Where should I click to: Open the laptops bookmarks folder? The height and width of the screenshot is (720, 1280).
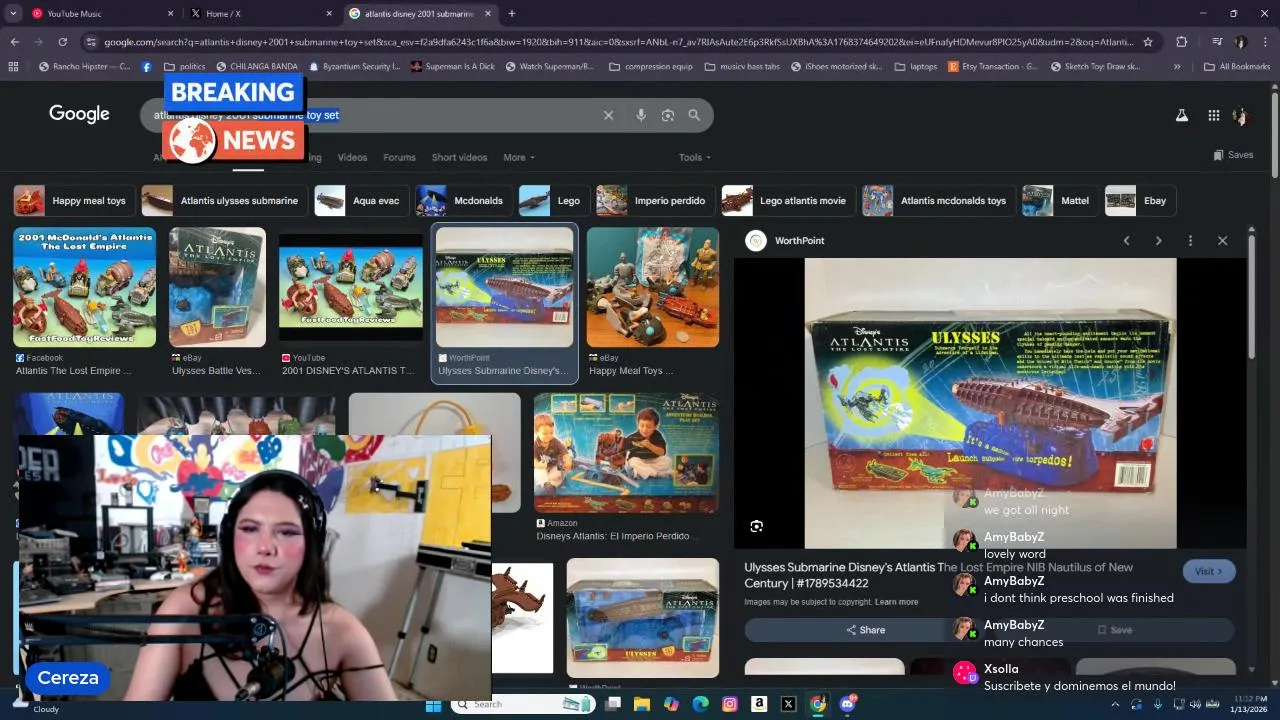915,67
